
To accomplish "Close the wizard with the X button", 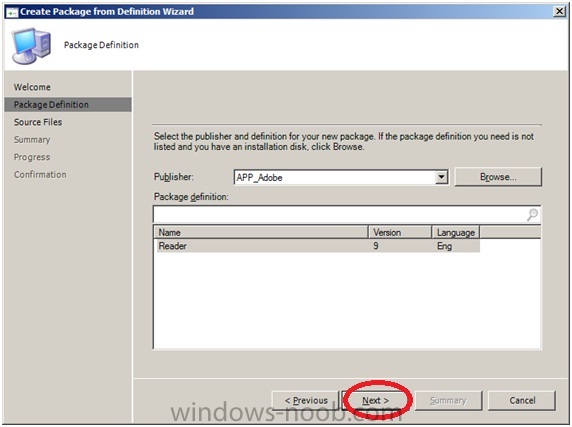I will (x=559, y=11).
